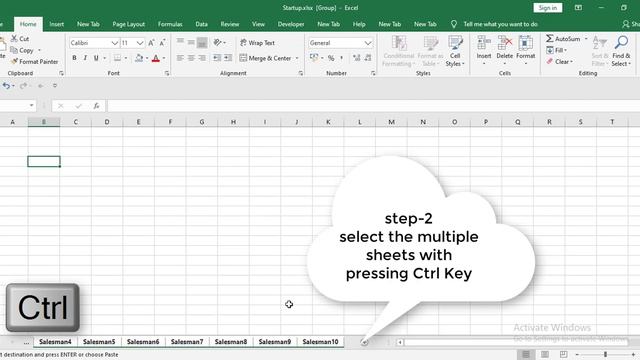Click the AutoSum sigma icon
640x360 pixels.
(x=550, y=38)
